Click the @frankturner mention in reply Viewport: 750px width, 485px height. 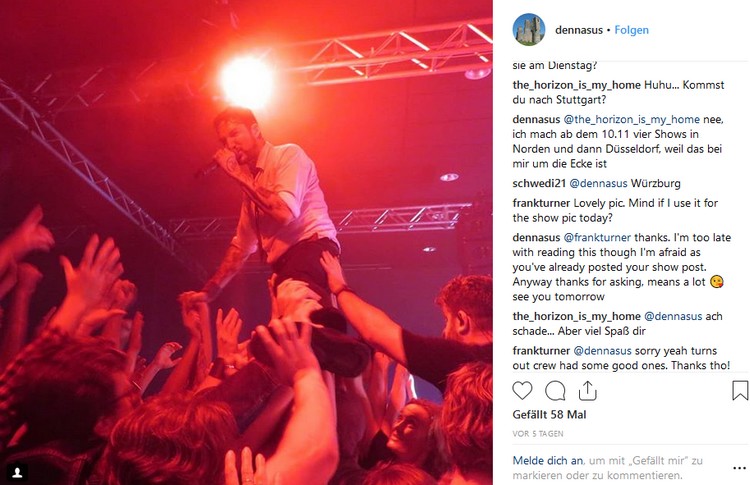(597, 237)
